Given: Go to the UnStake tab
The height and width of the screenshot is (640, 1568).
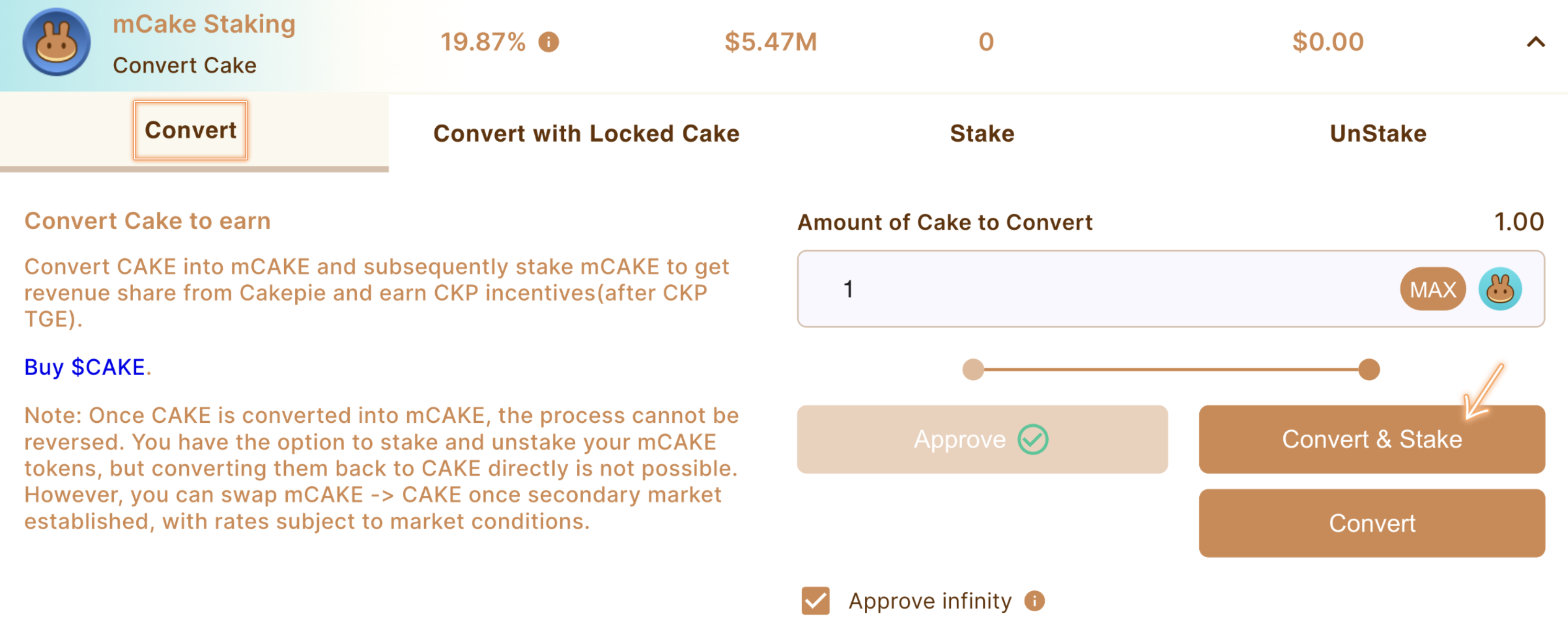Looking at the screenshot, I should tap(1378, 133).
